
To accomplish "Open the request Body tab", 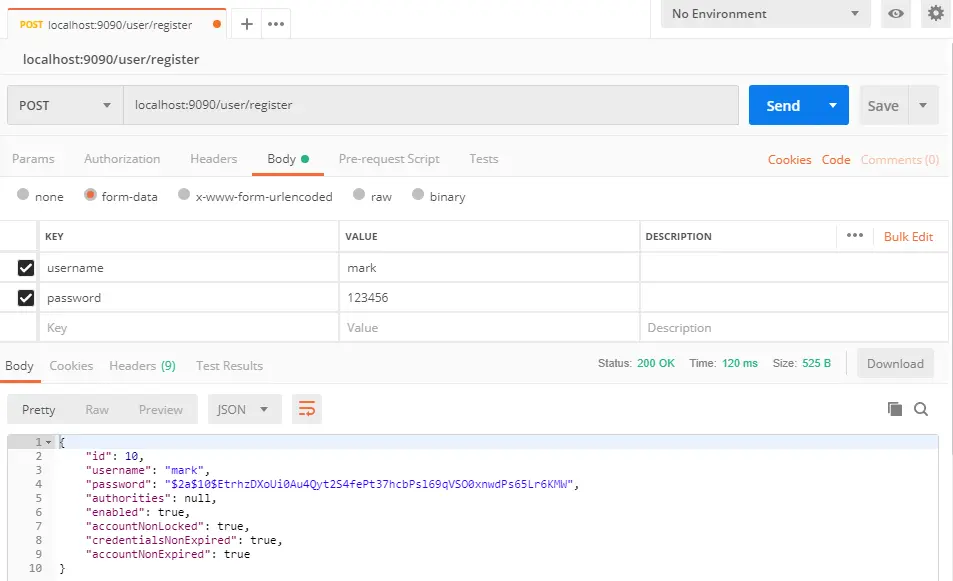I will tap(287, 159).
